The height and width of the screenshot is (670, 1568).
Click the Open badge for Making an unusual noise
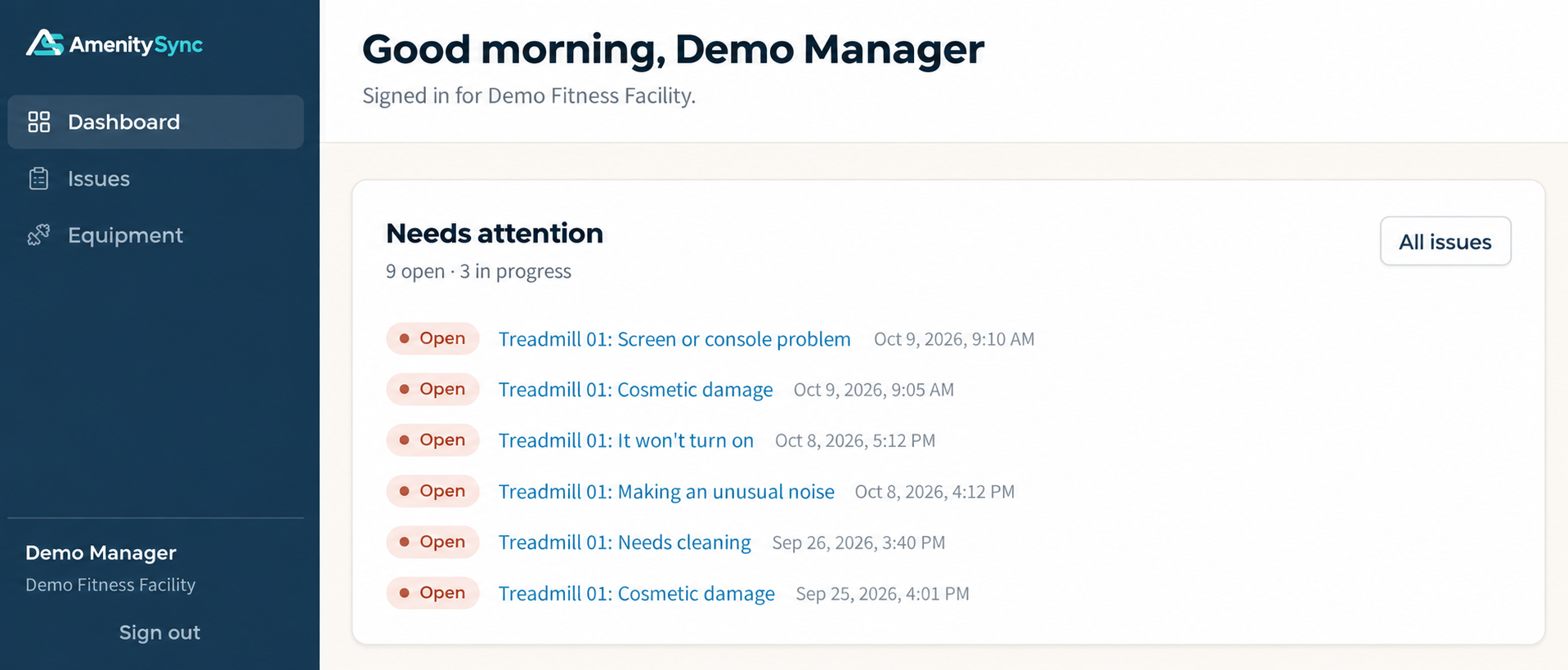[432, 491]
